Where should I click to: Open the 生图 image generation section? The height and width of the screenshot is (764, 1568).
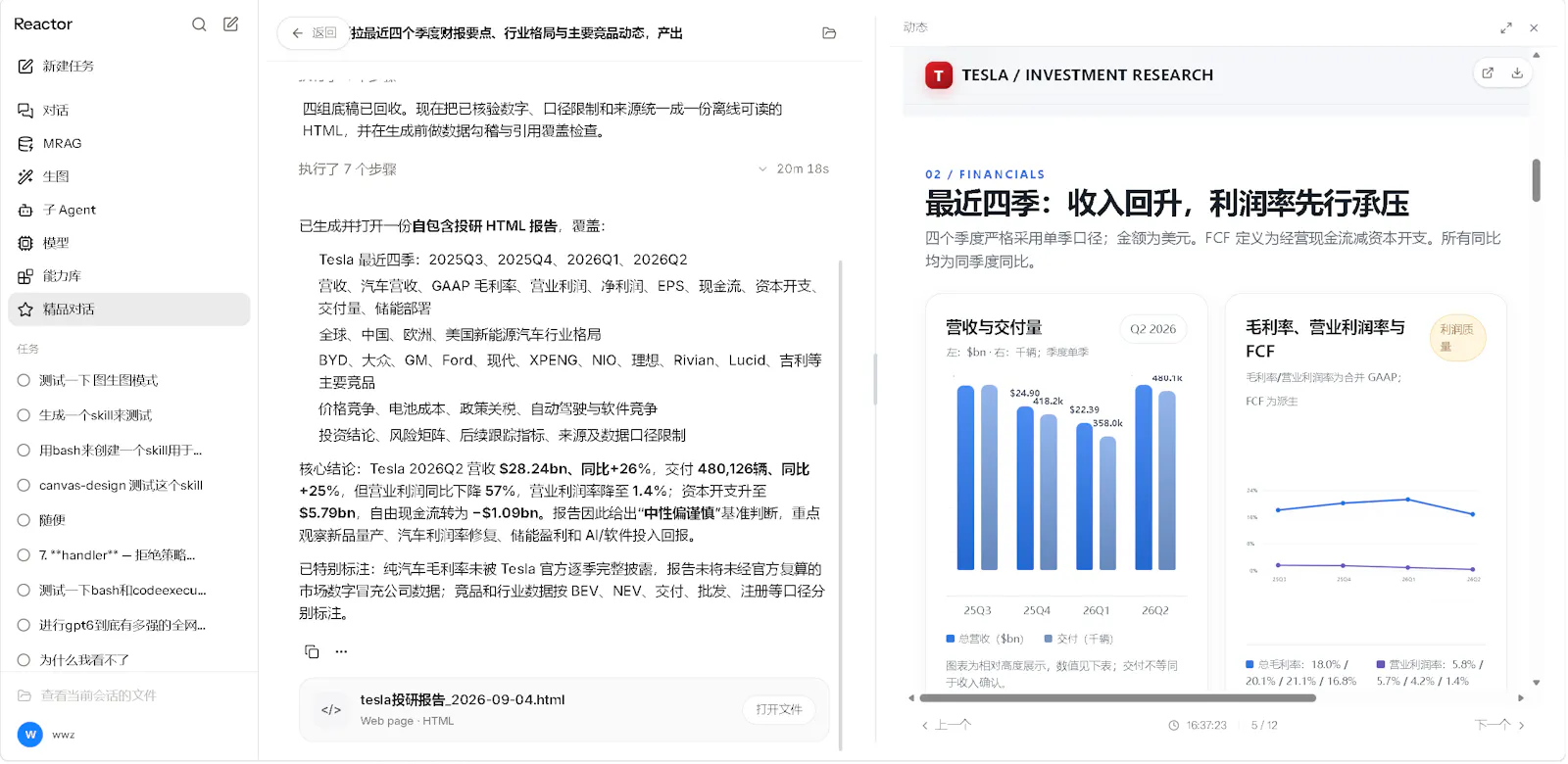pyautogui.click(x=129, y=177)
